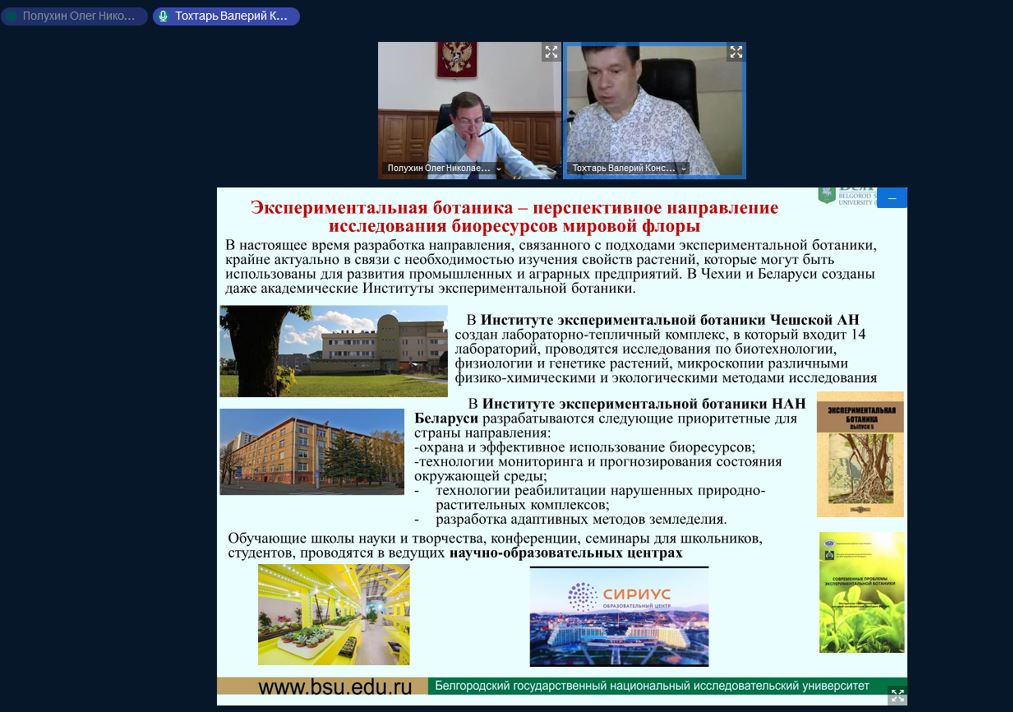This screenshot has height=712, width=1013.
Task: Click the www.bsu.edu.ru link on slide
Action: [335, 687]
